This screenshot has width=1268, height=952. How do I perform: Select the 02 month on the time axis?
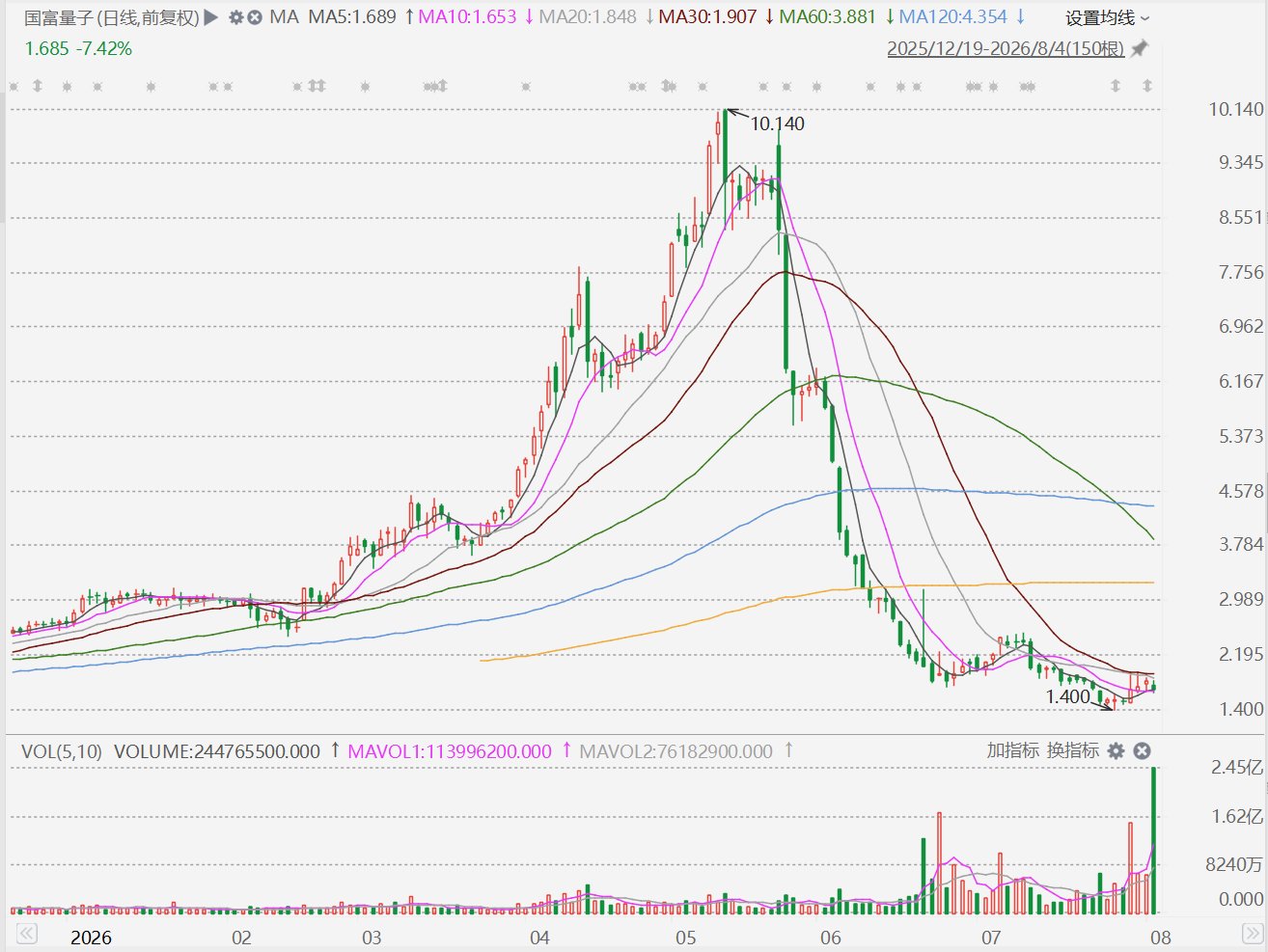tap(241, 938)
